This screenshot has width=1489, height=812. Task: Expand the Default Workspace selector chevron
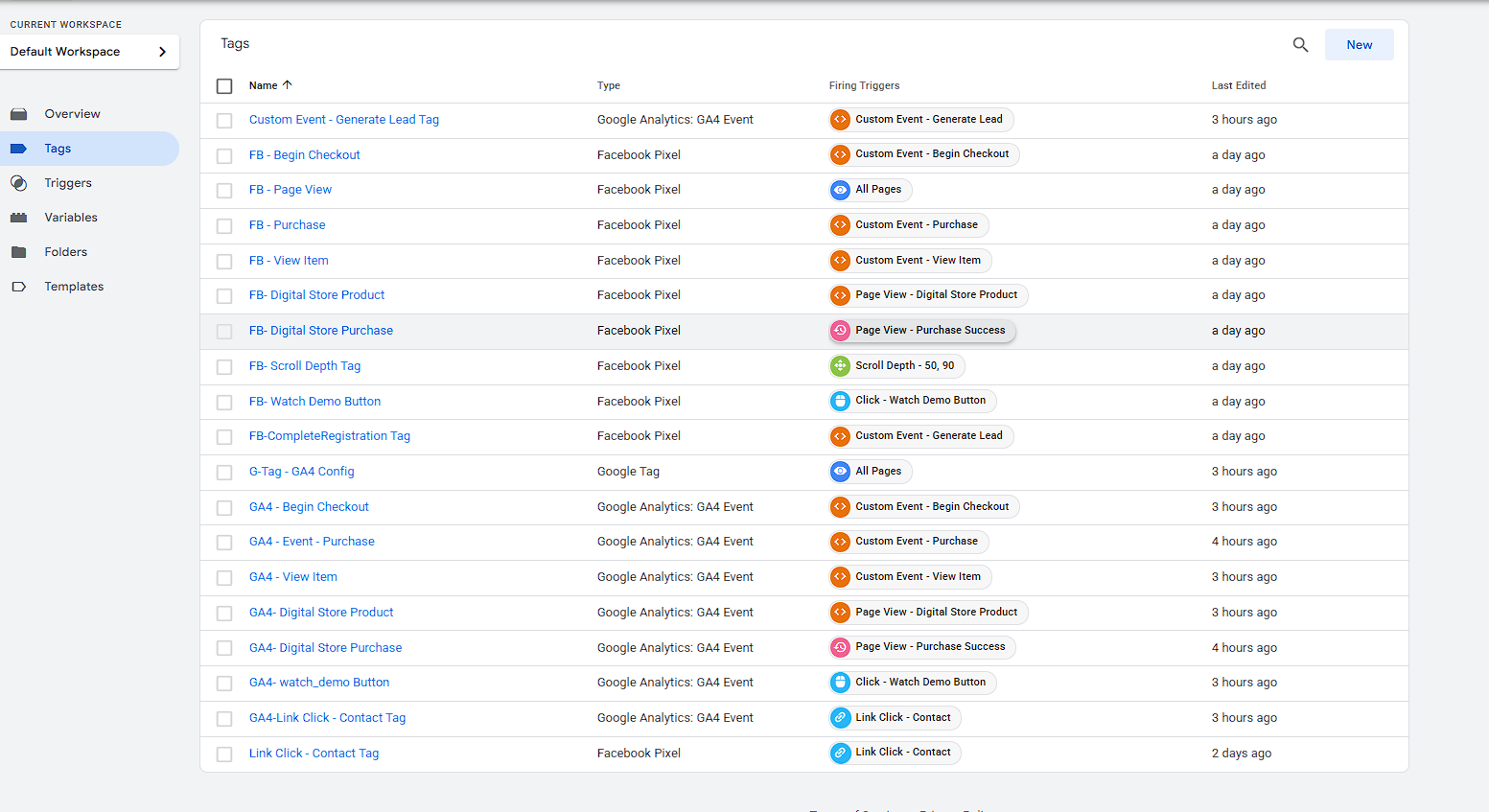click(162, 52)
